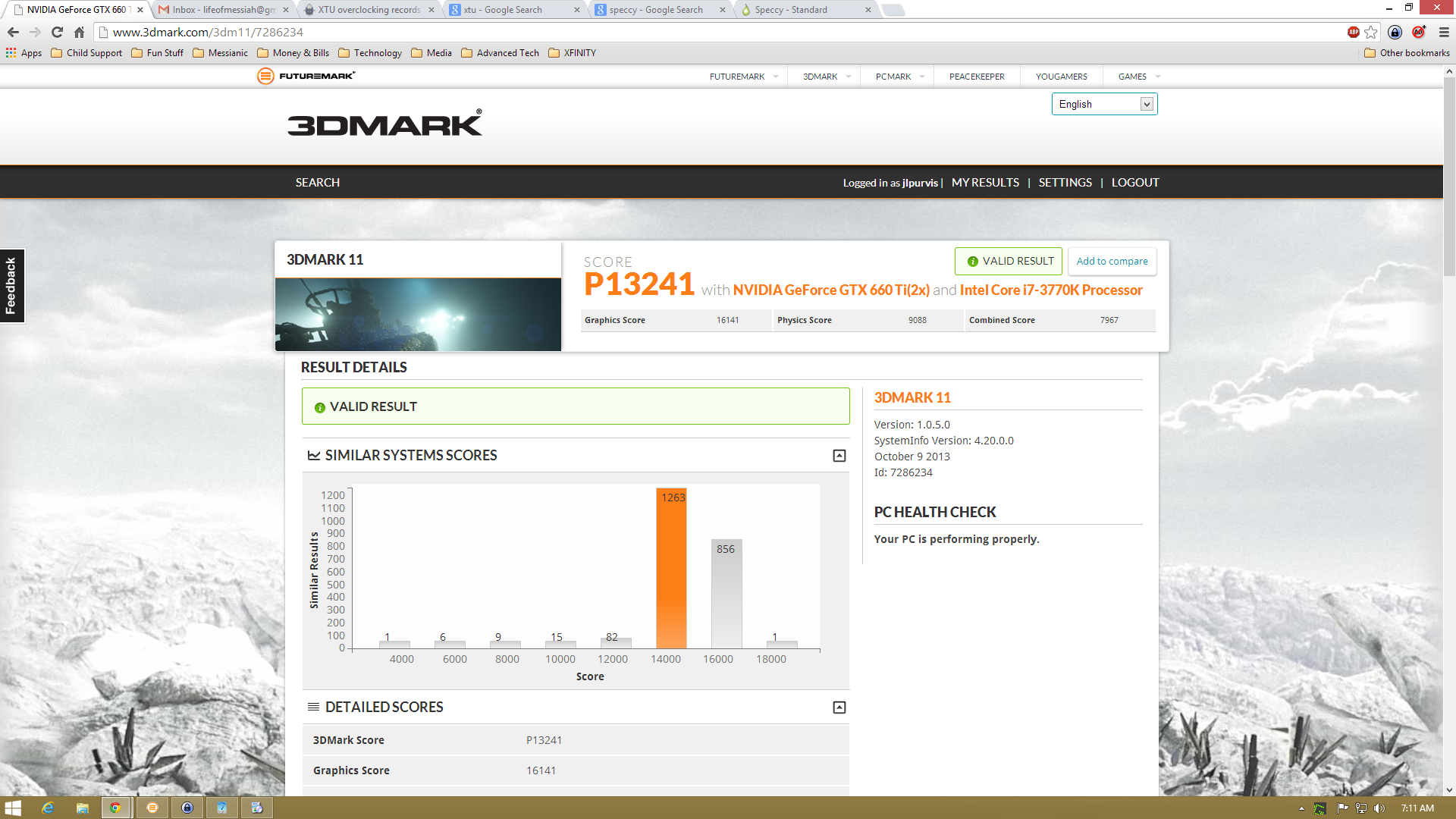Click the vertical Feedback tab
Screen dimensions: 1456x819
(11, 286)
